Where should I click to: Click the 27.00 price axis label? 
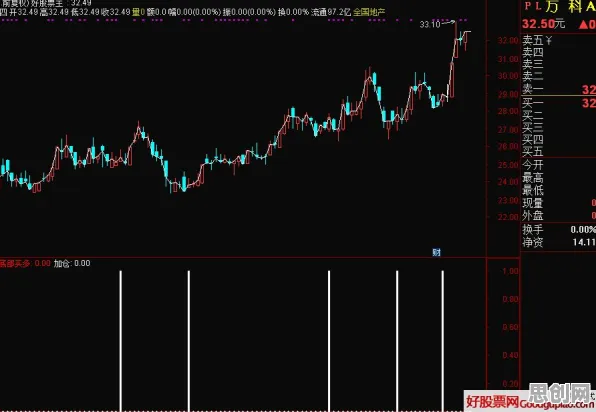(508, 130)
